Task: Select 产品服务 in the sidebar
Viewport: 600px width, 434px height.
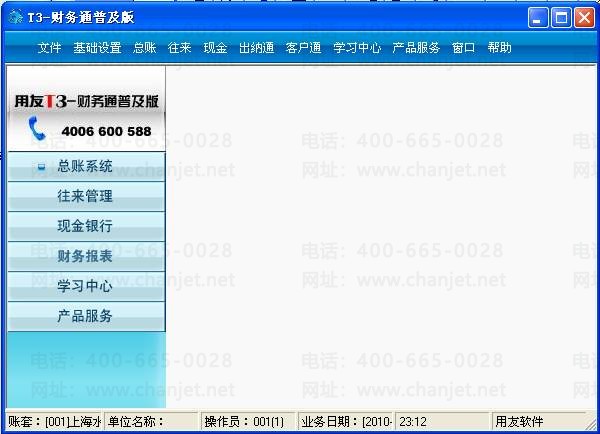Action: 86,316
